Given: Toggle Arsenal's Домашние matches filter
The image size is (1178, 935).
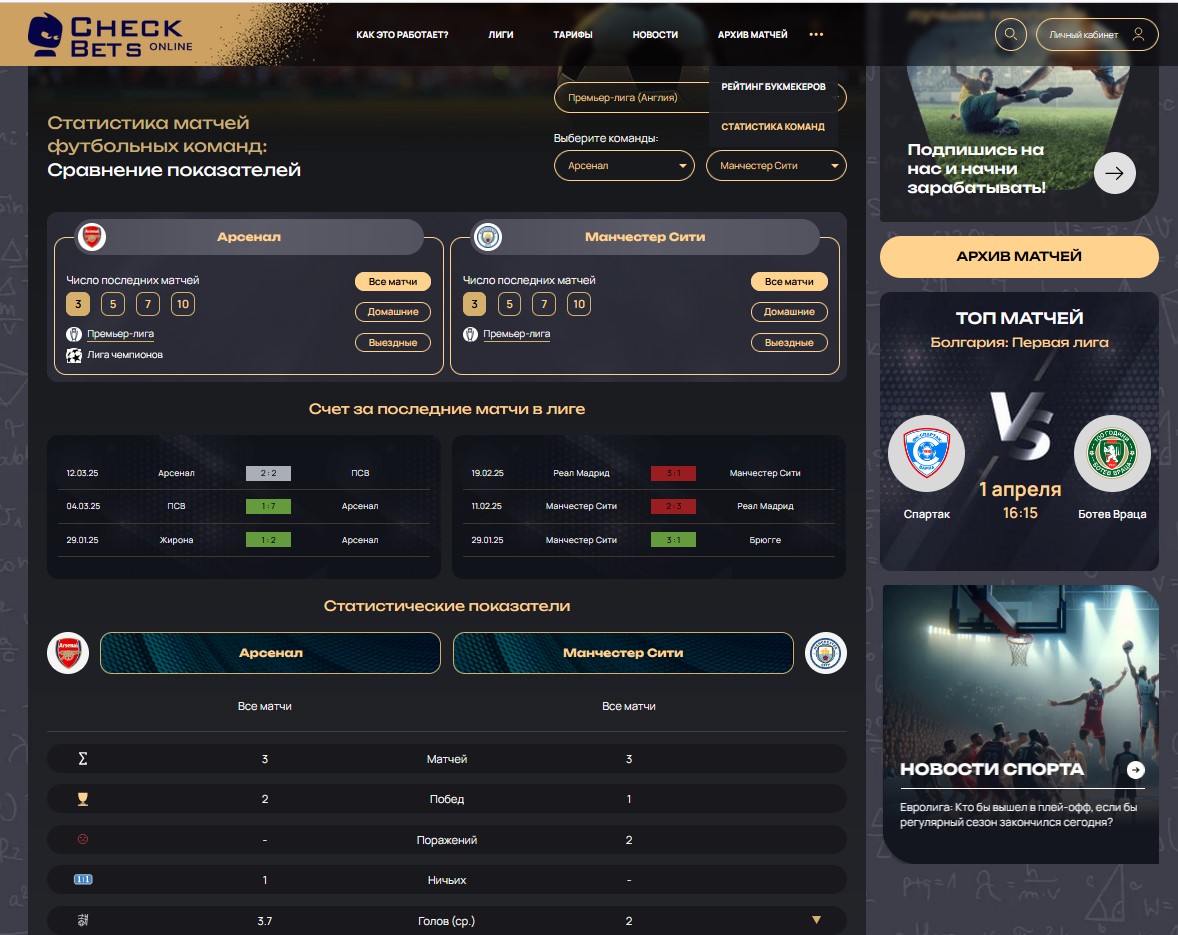Looking at the screenshot, I should (393, 312).
